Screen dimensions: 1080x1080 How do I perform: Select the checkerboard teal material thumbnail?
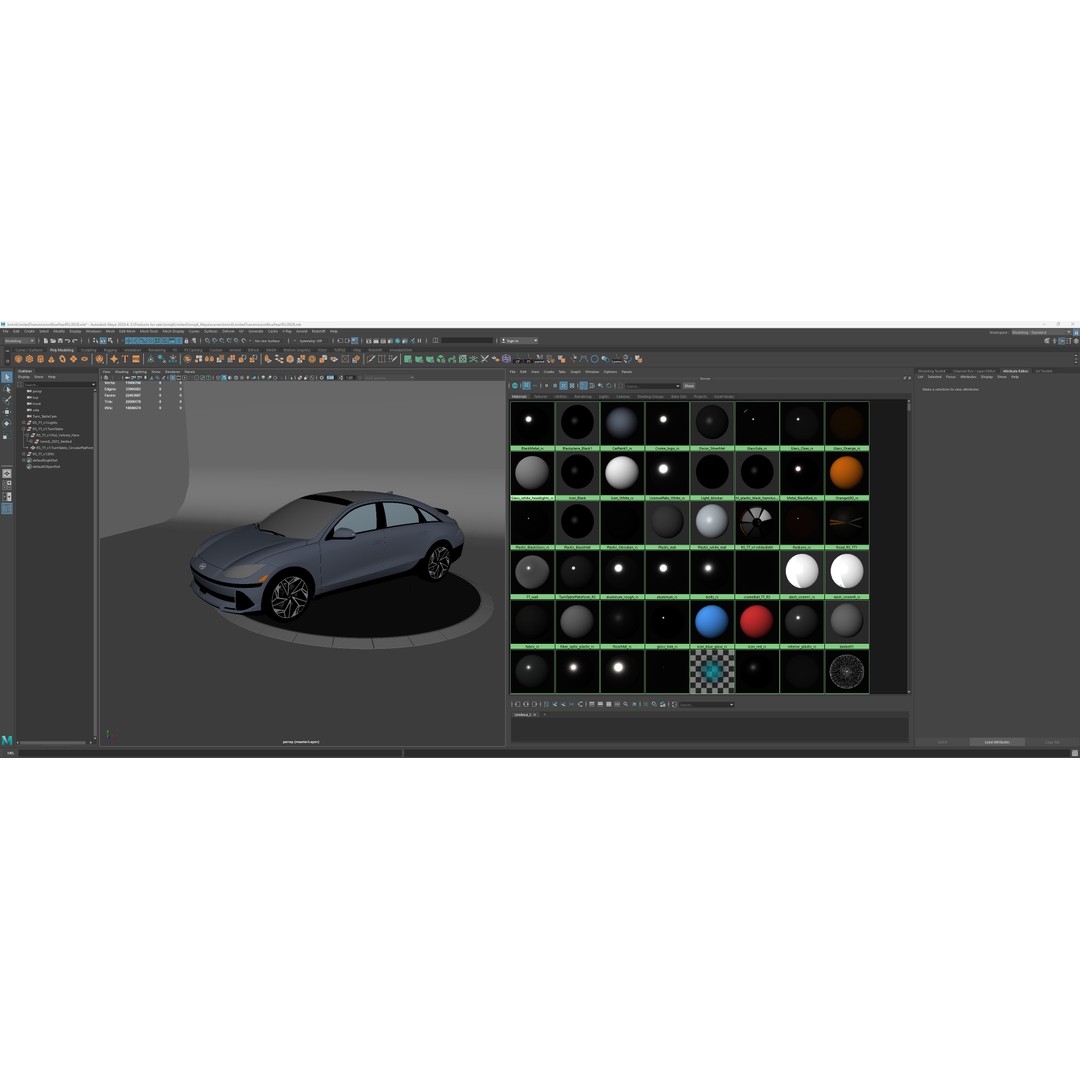[712, 671]
